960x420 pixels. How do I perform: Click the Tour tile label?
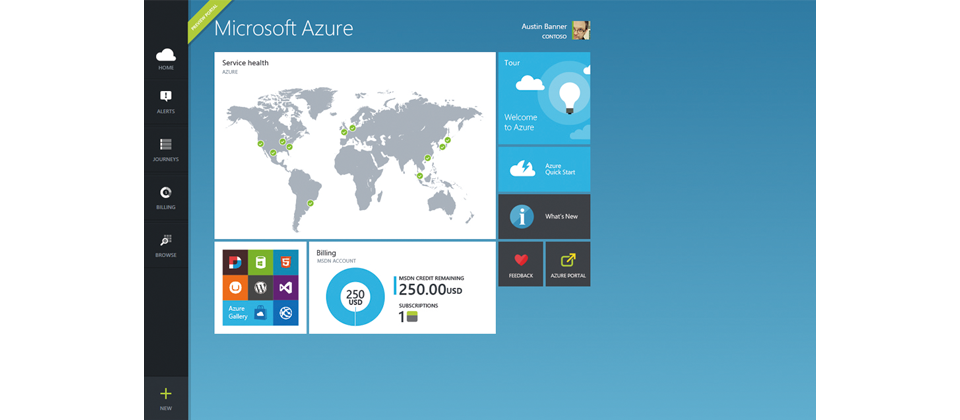pyautogui.click(x=512, y=62)
